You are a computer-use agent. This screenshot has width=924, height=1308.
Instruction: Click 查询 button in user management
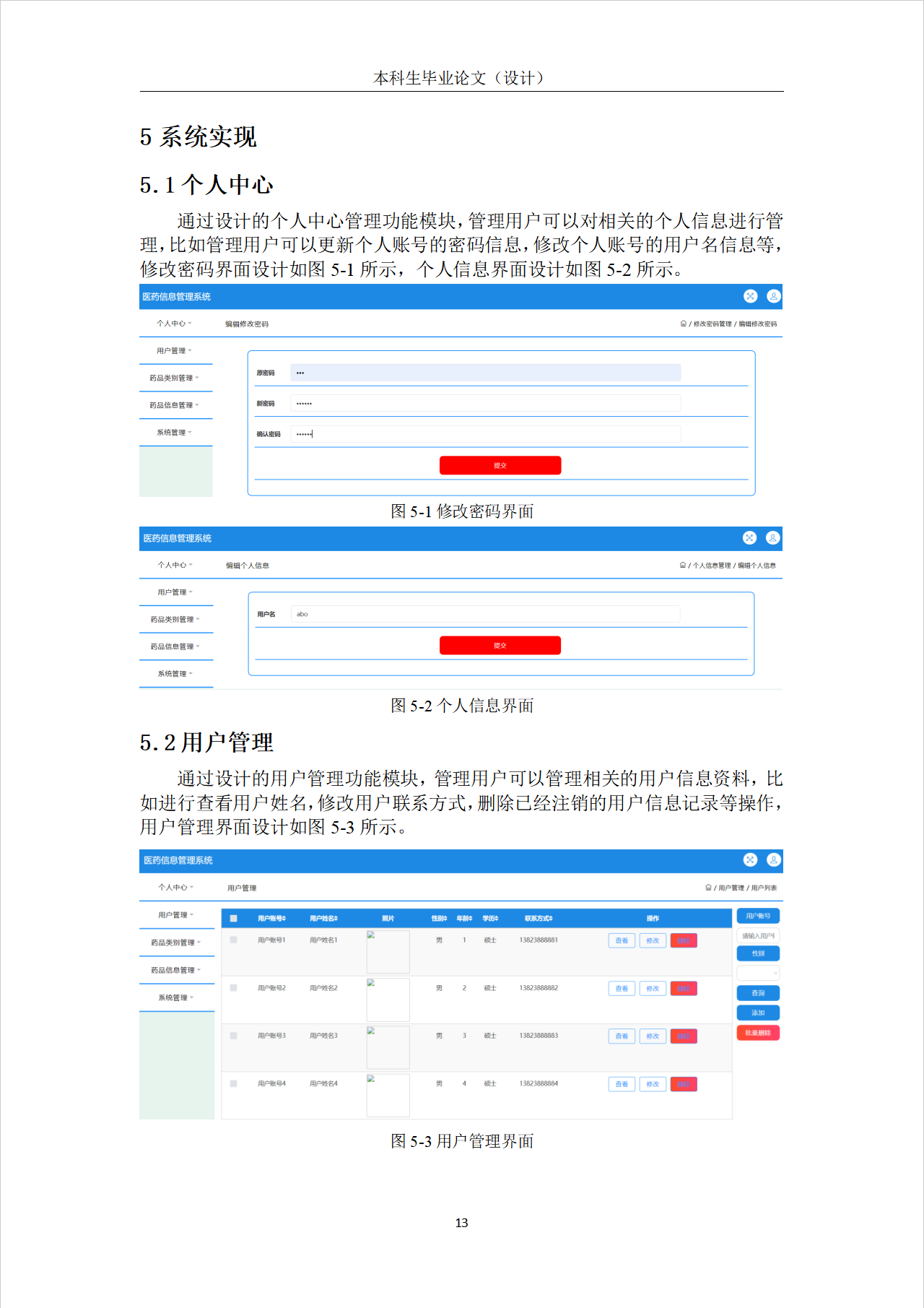pyautogui.click(x=758, y=993)
